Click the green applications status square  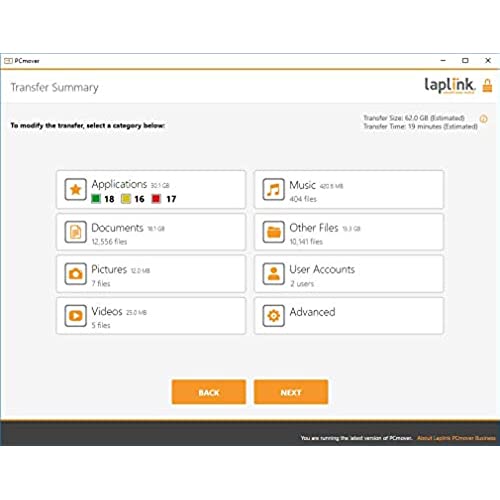click(96, 199)
